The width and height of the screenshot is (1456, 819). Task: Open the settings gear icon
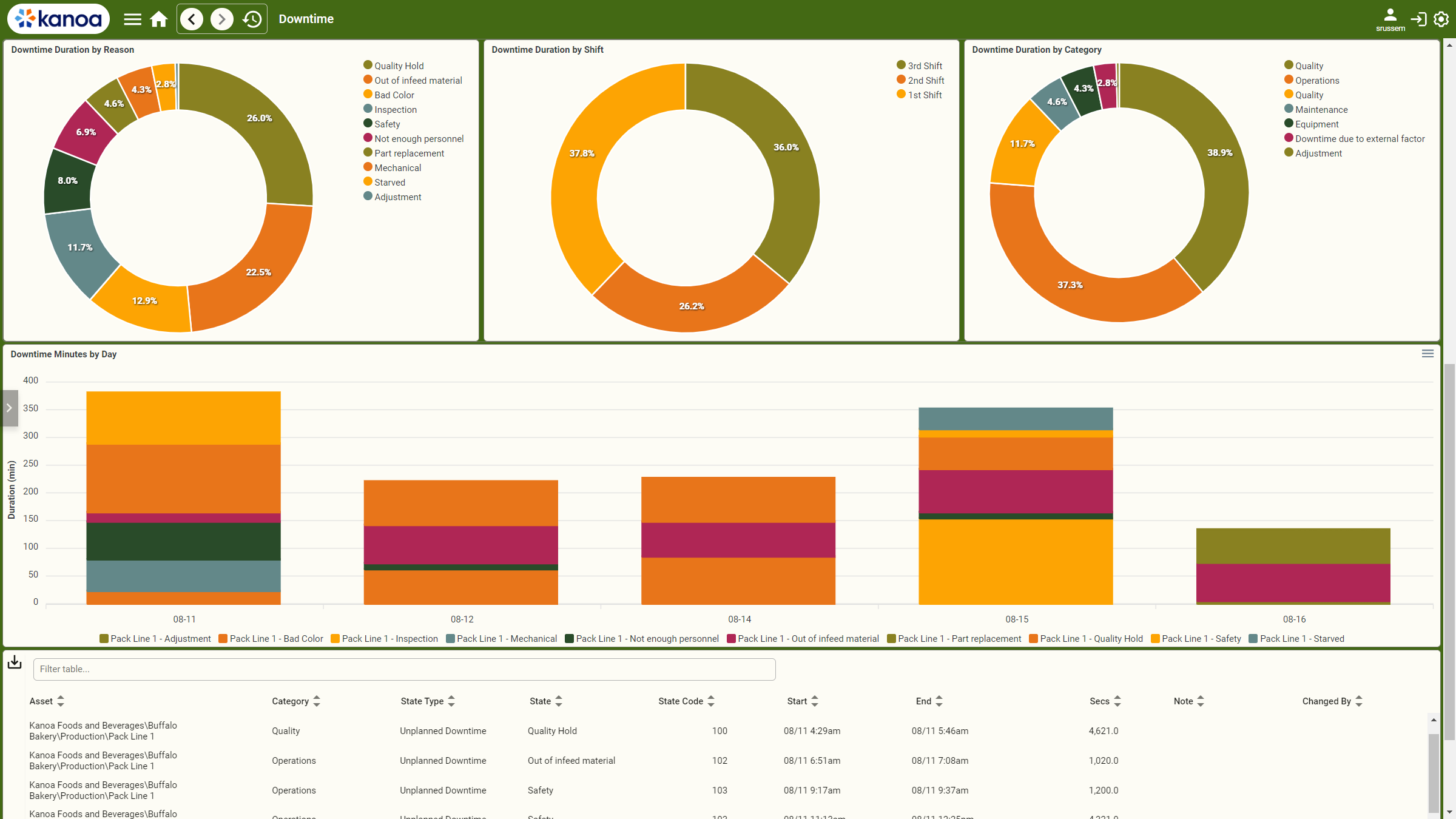[1441, 19]
